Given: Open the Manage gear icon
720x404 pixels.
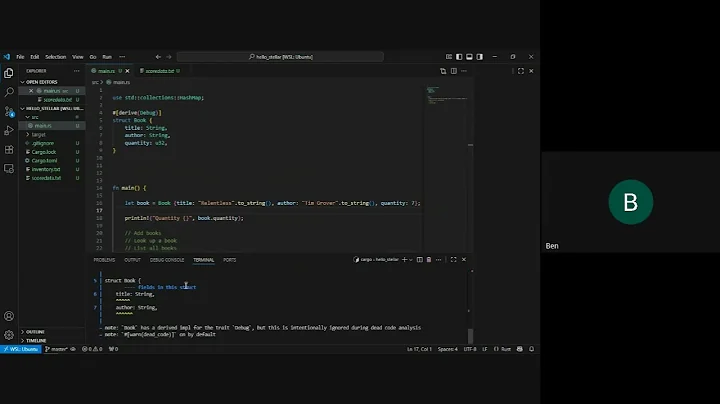Looking at the screenshot, I should pyautogui.click(x=9, y=335).
